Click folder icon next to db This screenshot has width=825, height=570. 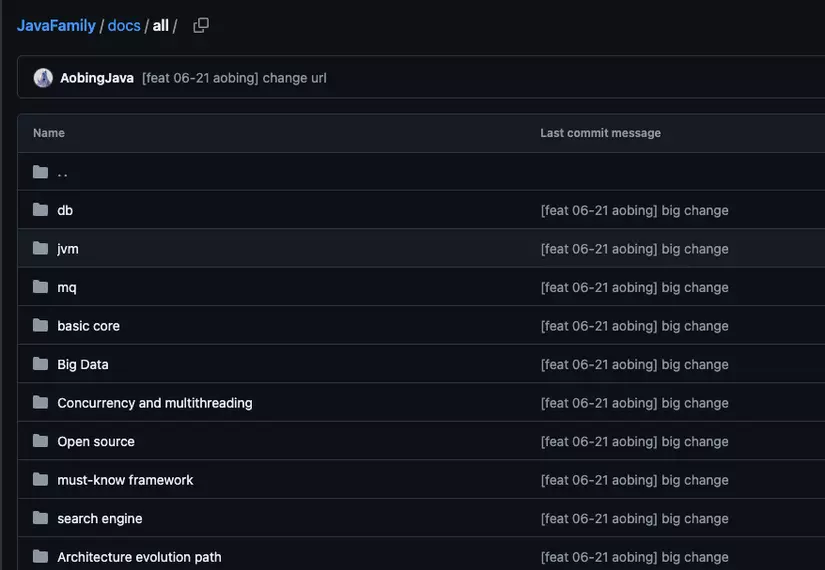[x=40, y=210]
